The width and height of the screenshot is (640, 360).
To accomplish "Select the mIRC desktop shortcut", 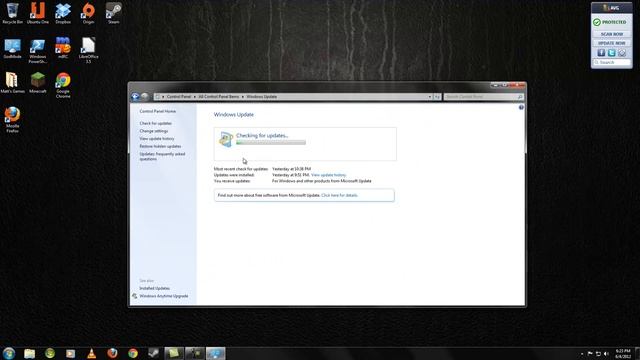I will (x=63, y=48).
